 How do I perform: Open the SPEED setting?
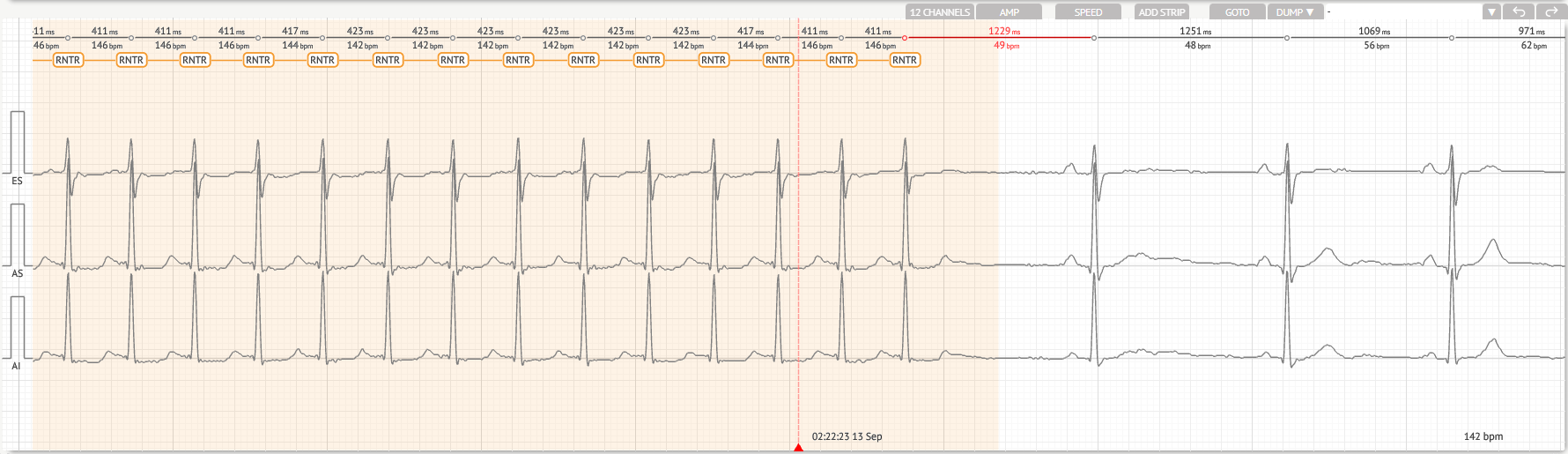click(x=1088, y=12)
